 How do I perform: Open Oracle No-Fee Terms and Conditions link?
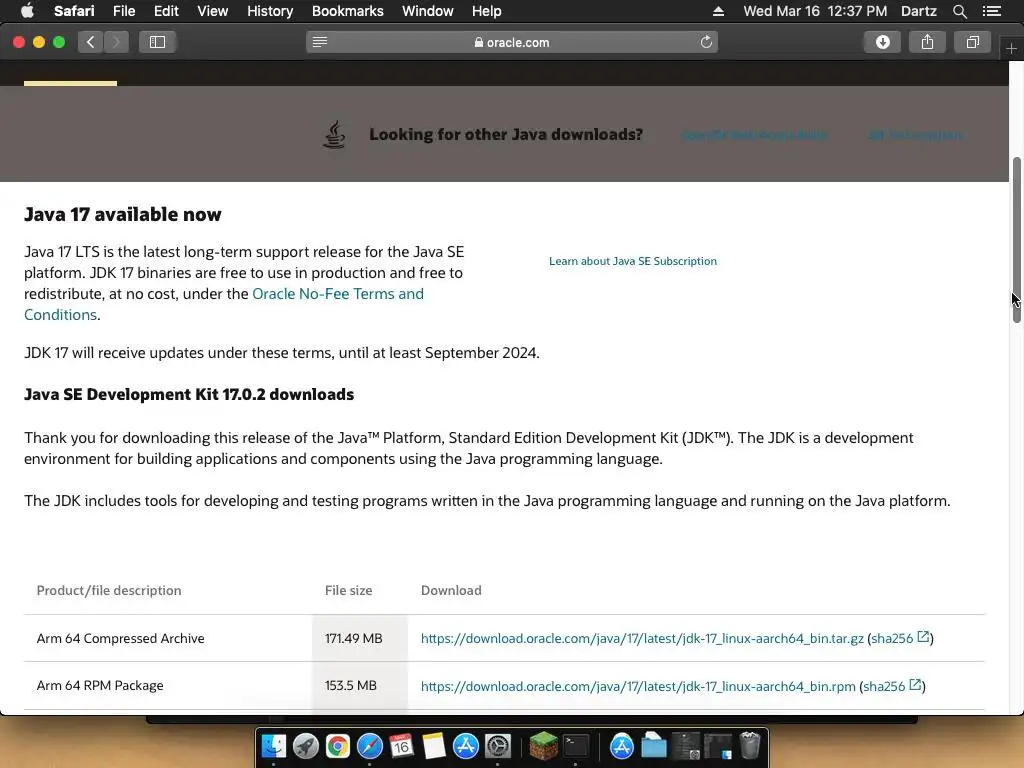click(x=224, y=304)
